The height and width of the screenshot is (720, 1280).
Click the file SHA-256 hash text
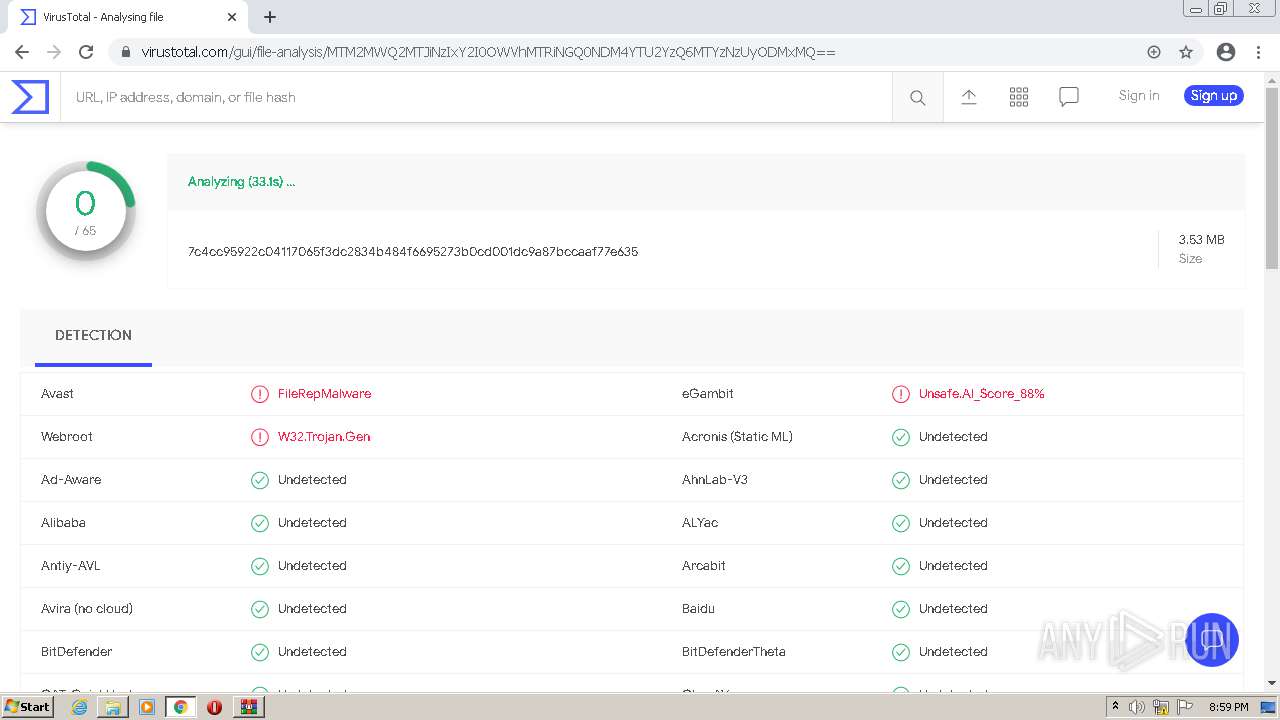coord(413,252)
